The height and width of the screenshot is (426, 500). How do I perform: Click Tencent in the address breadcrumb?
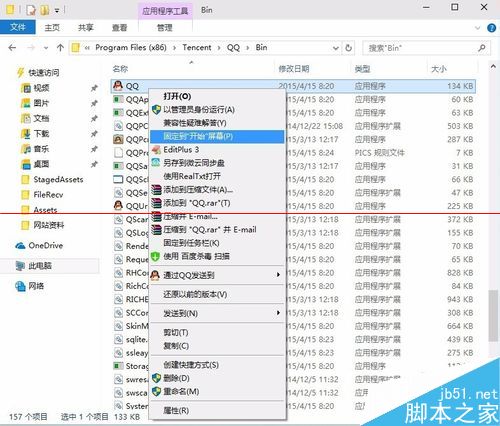197,48
